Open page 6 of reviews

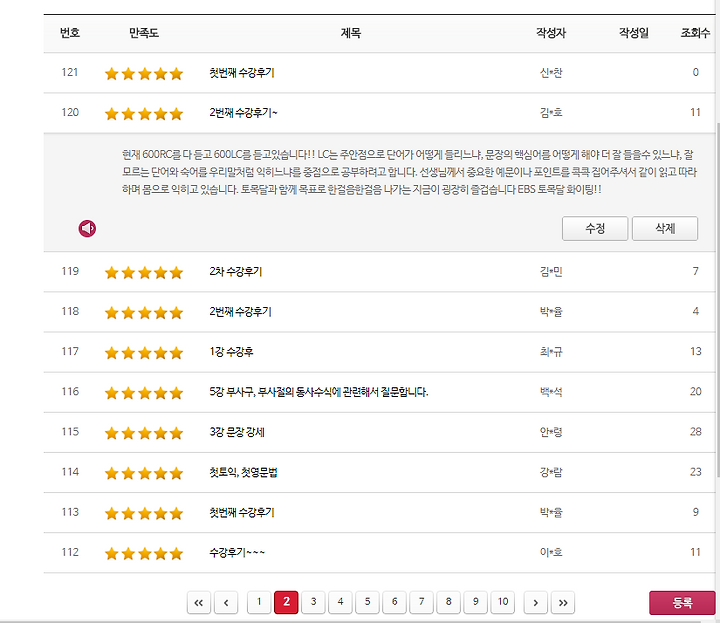394,602
